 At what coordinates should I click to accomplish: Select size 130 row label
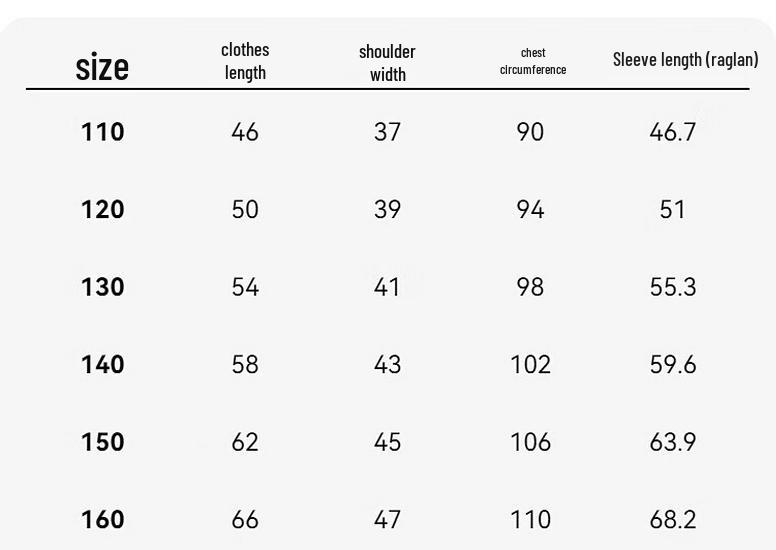[102, 287]
